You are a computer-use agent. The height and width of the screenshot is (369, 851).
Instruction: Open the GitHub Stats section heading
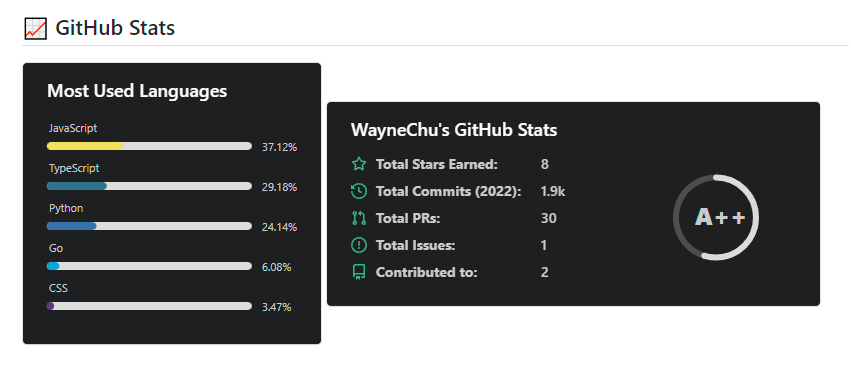pyautogui.click(x=115, y=28)
